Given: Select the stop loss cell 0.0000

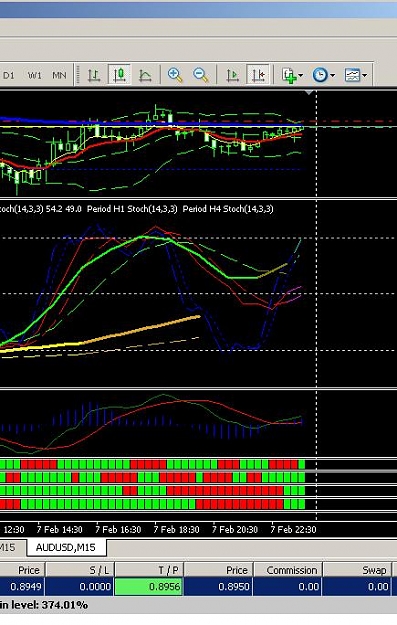Looking at the screenshot, I should pyautogui.click(x=80, y=586).
